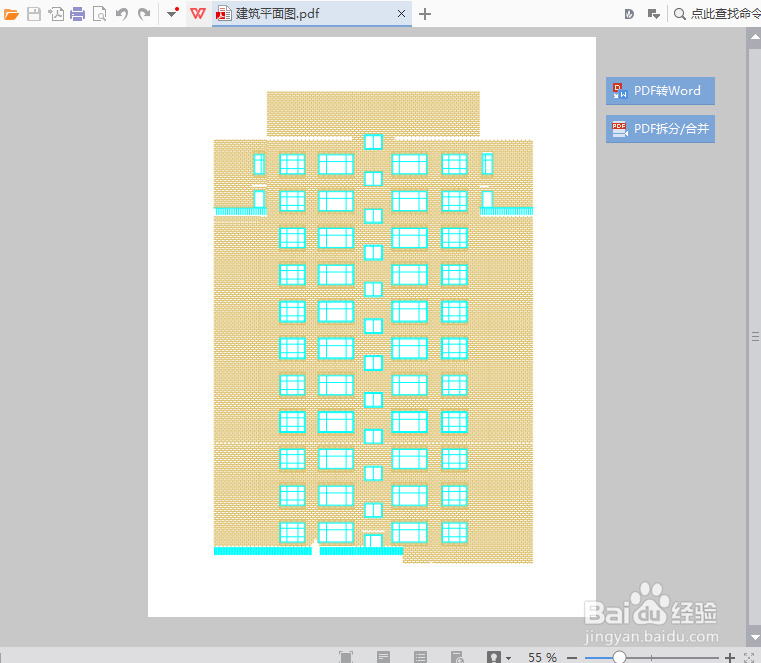Open the feedback message icon dropdown
761x663 pixels.
pos(654,14)
